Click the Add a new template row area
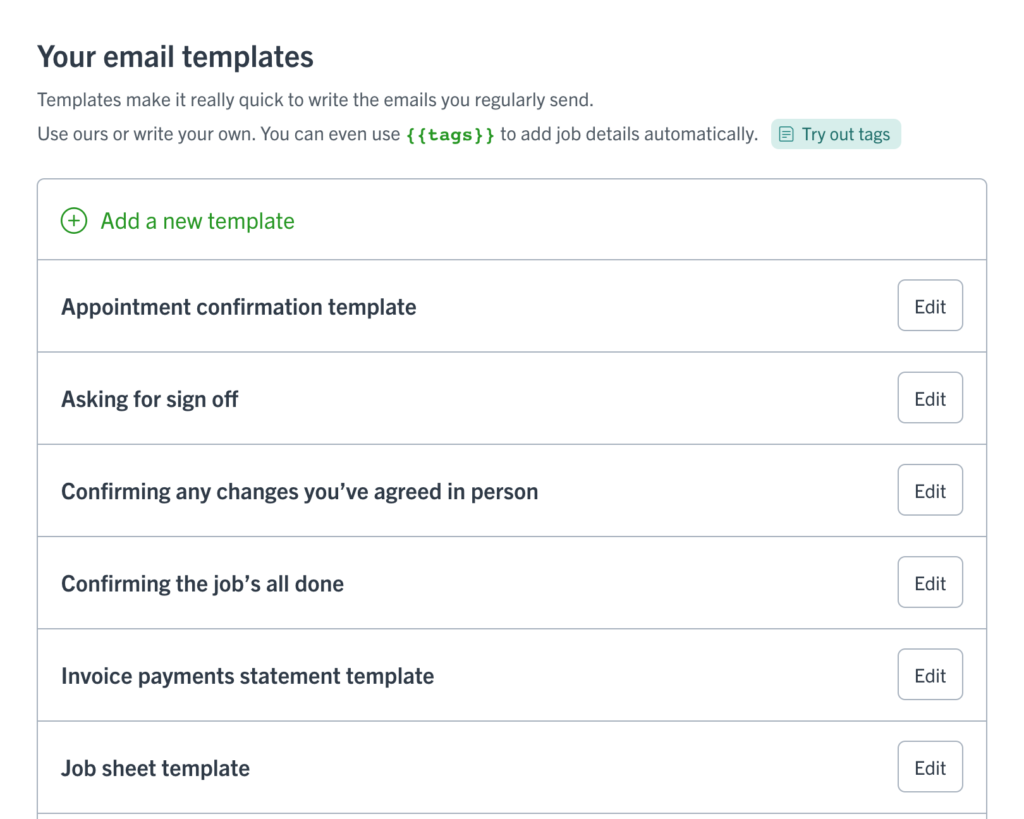Image resolution: width=1024 pixels, height=819 pixels. (512, 220)
